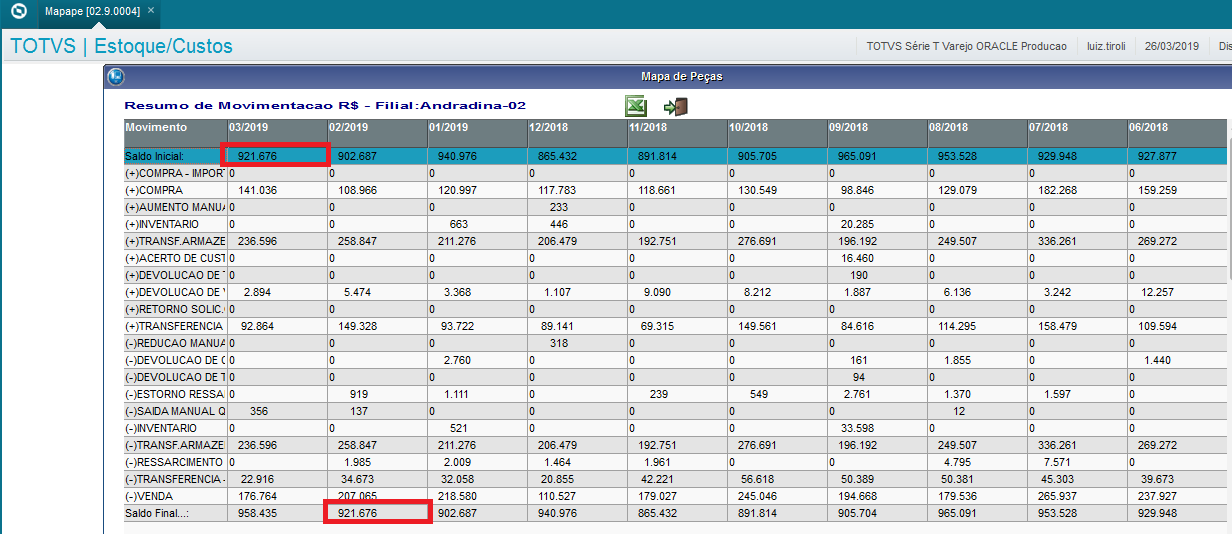Screen dimensions: 1232x534
Task: Click the date 26/03/2019
Action: tap(1172, 46)
